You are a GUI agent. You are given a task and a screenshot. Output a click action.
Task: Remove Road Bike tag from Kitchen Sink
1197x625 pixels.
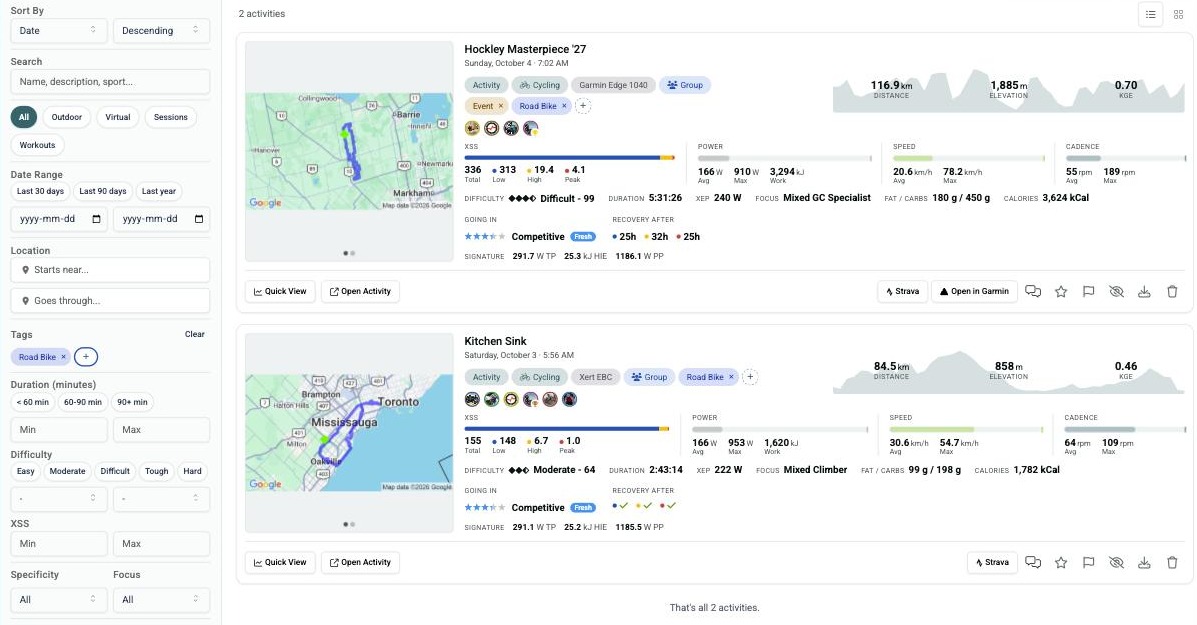coord(731,377)
